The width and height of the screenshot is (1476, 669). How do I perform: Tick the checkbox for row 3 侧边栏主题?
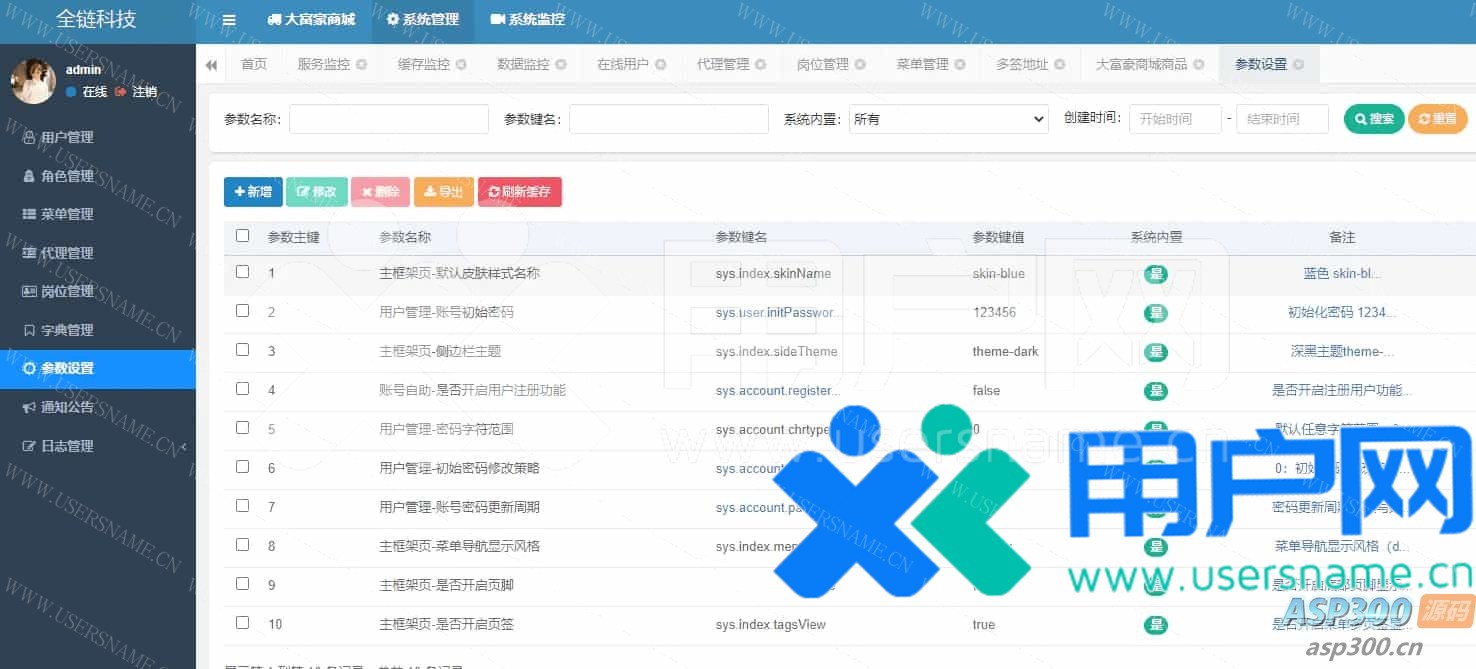click(242, 350)
